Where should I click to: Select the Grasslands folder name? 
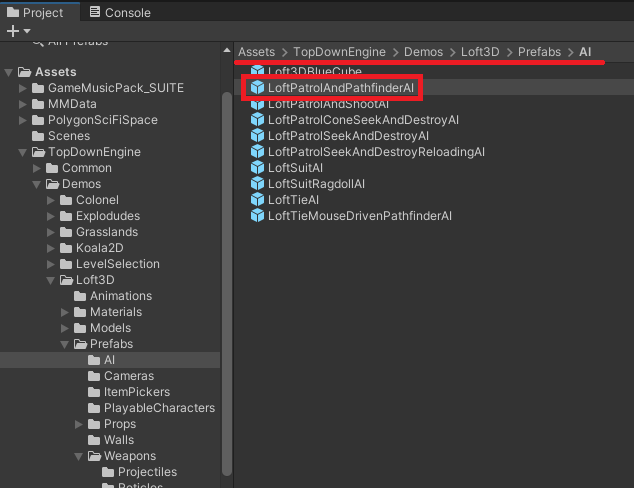coord(107,232)
